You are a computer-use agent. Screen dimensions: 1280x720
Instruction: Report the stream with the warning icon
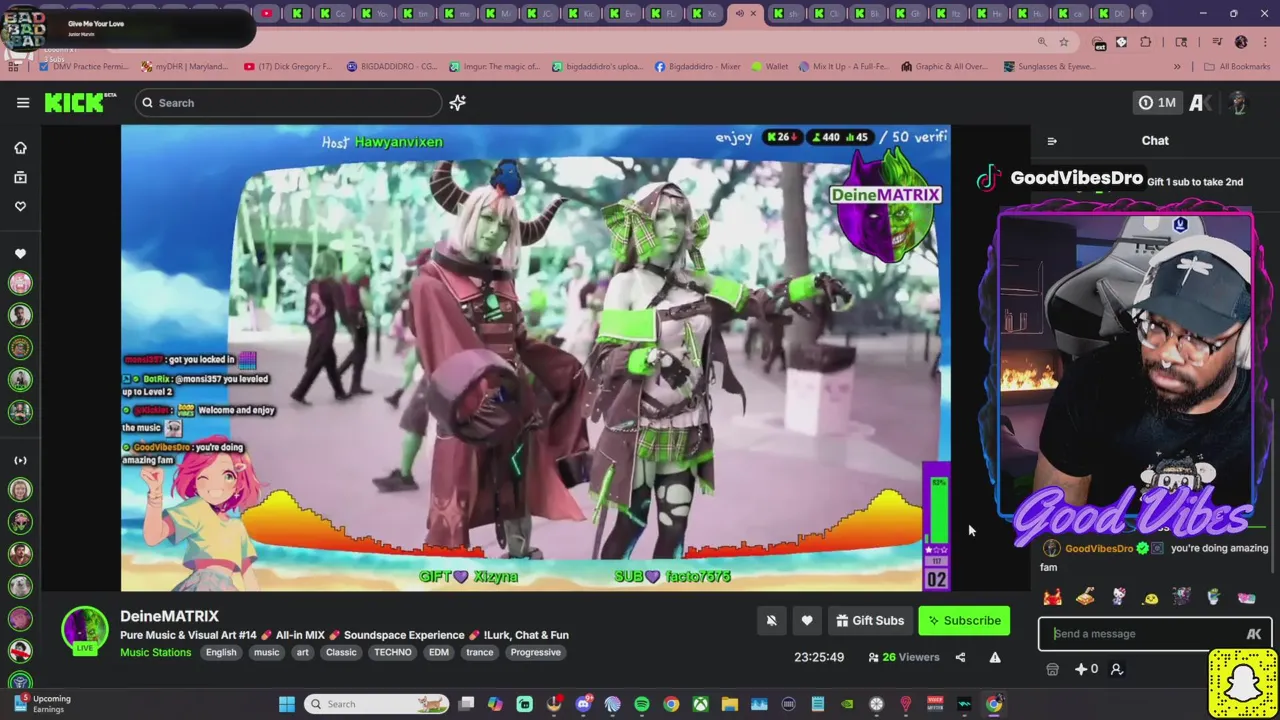coord(995,657)
